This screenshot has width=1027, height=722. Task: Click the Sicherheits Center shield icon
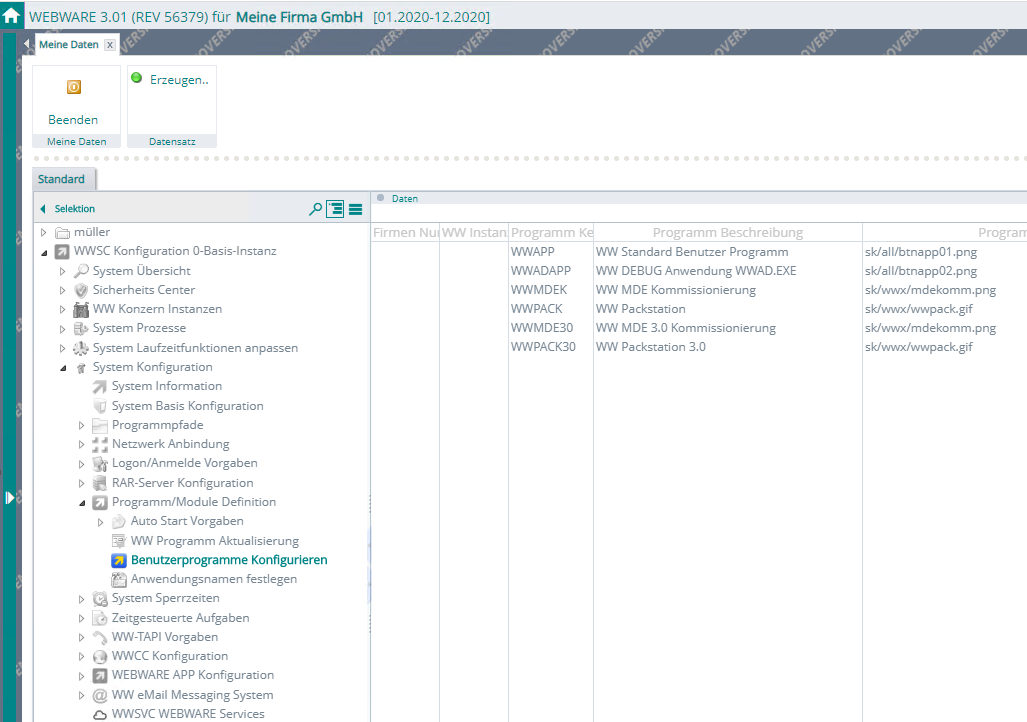(81, 290)
